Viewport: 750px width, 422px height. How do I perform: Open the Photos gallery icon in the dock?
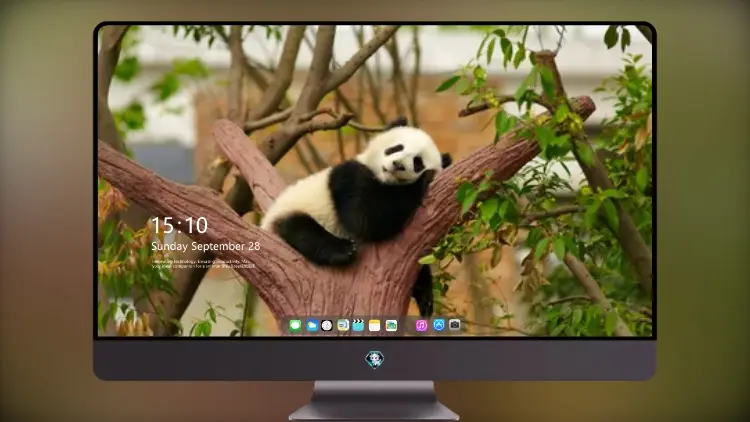(391, 325)
